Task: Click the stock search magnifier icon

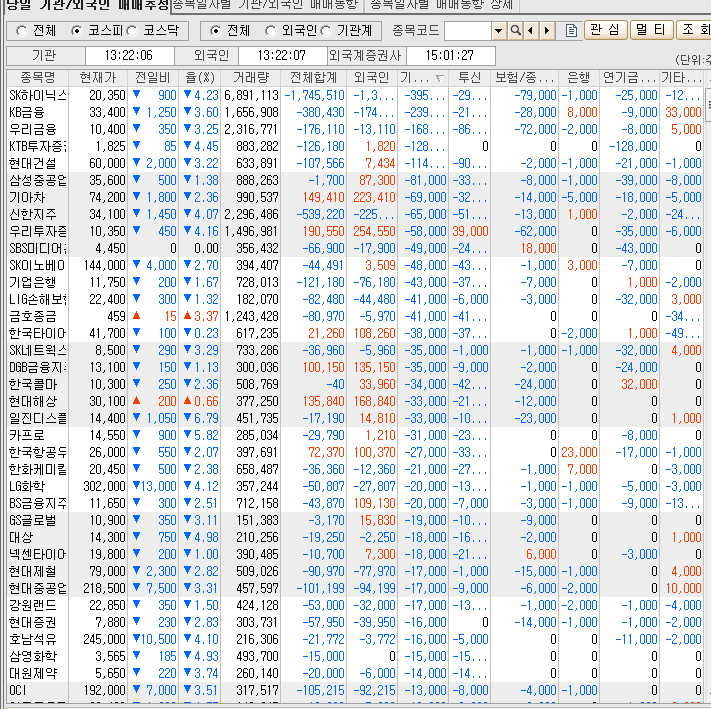Action: (516, 31)
